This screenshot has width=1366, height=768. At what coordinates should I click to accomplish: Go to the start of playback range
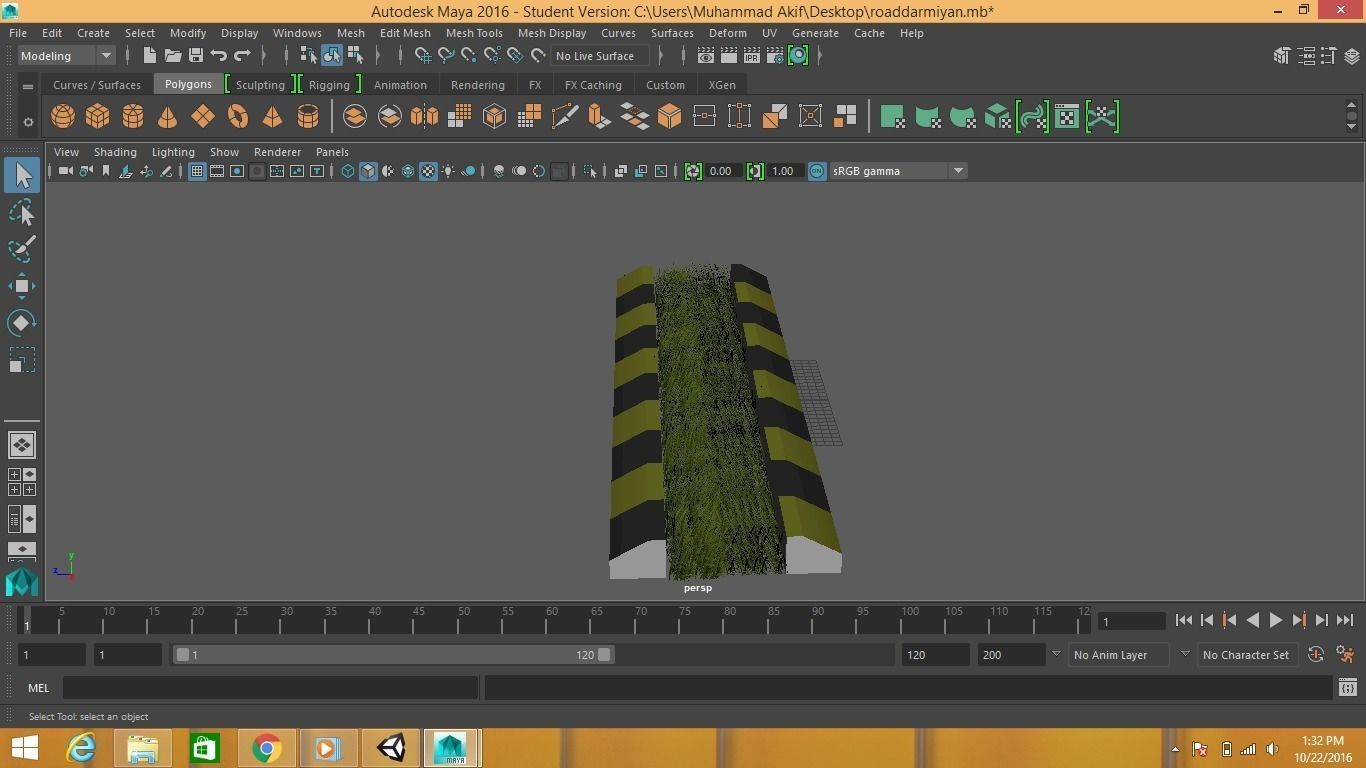[1184, 621]
